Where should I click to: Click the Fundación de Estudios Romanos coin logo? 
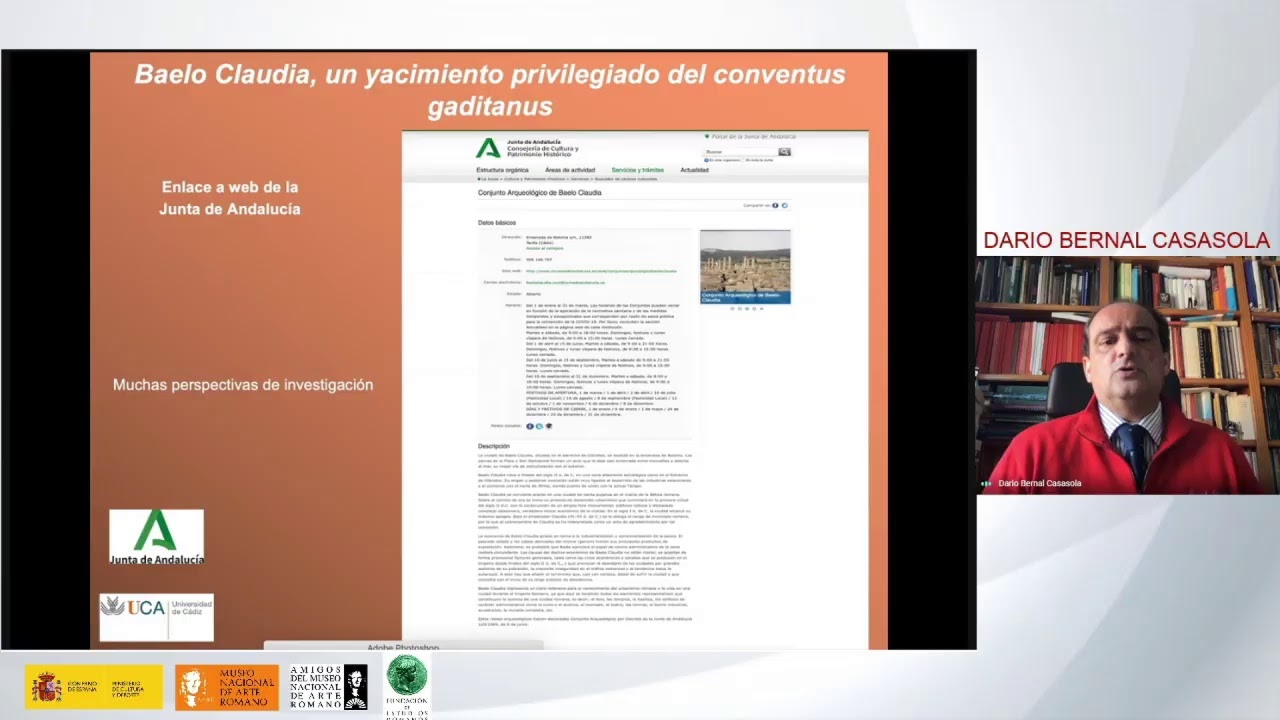pos(407,687)
